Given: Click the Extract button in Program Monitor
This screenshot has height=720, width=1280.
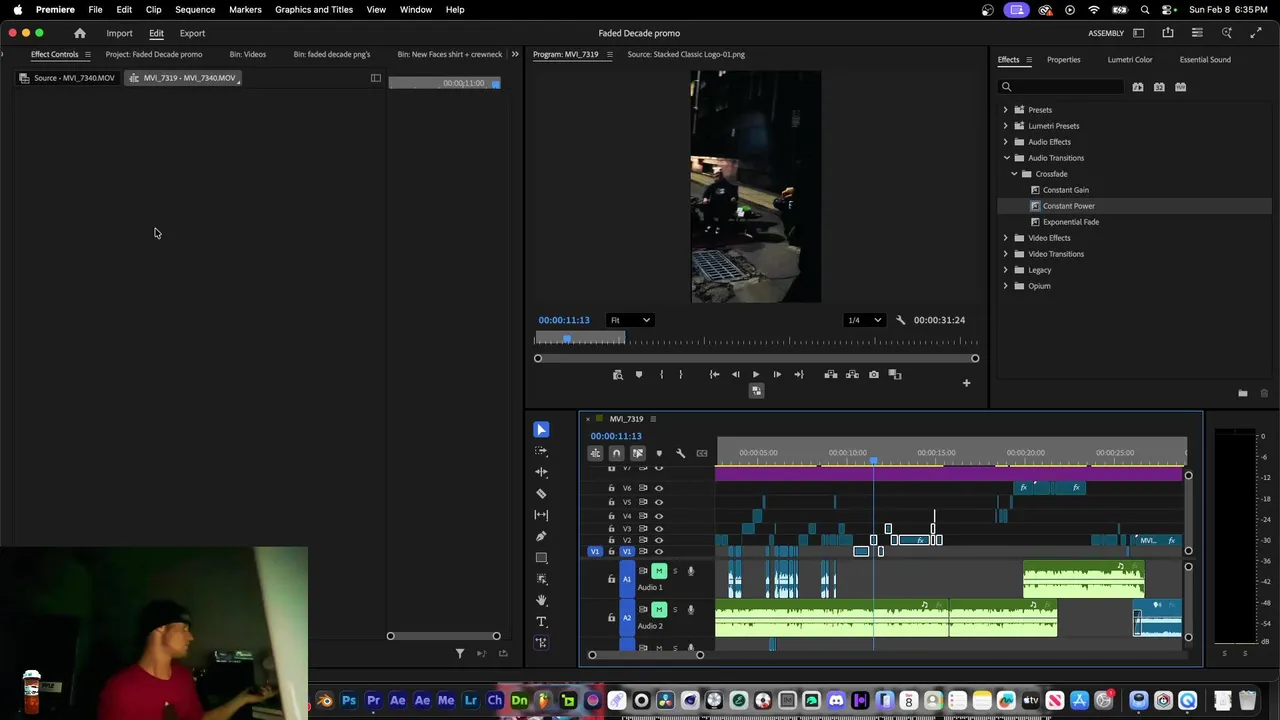Looking at the screenshot, I should coord(852,375).
